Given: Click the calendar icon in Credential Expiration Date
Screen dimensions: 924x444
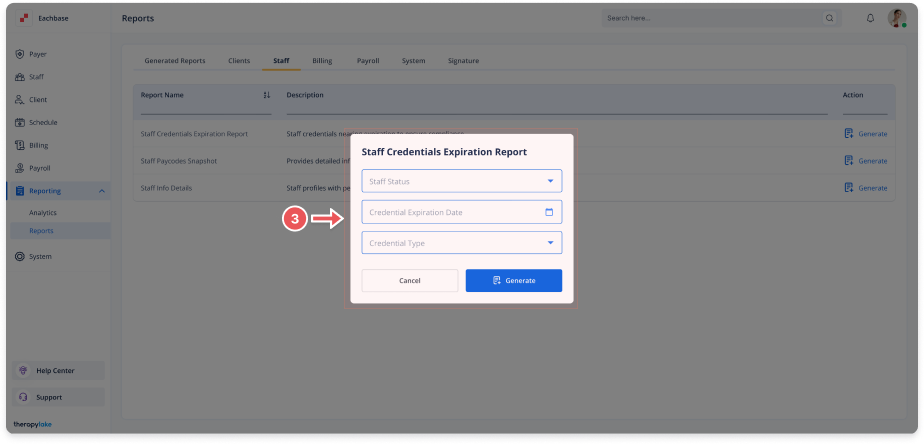Looking at the screenshot, I should [549, 212].
